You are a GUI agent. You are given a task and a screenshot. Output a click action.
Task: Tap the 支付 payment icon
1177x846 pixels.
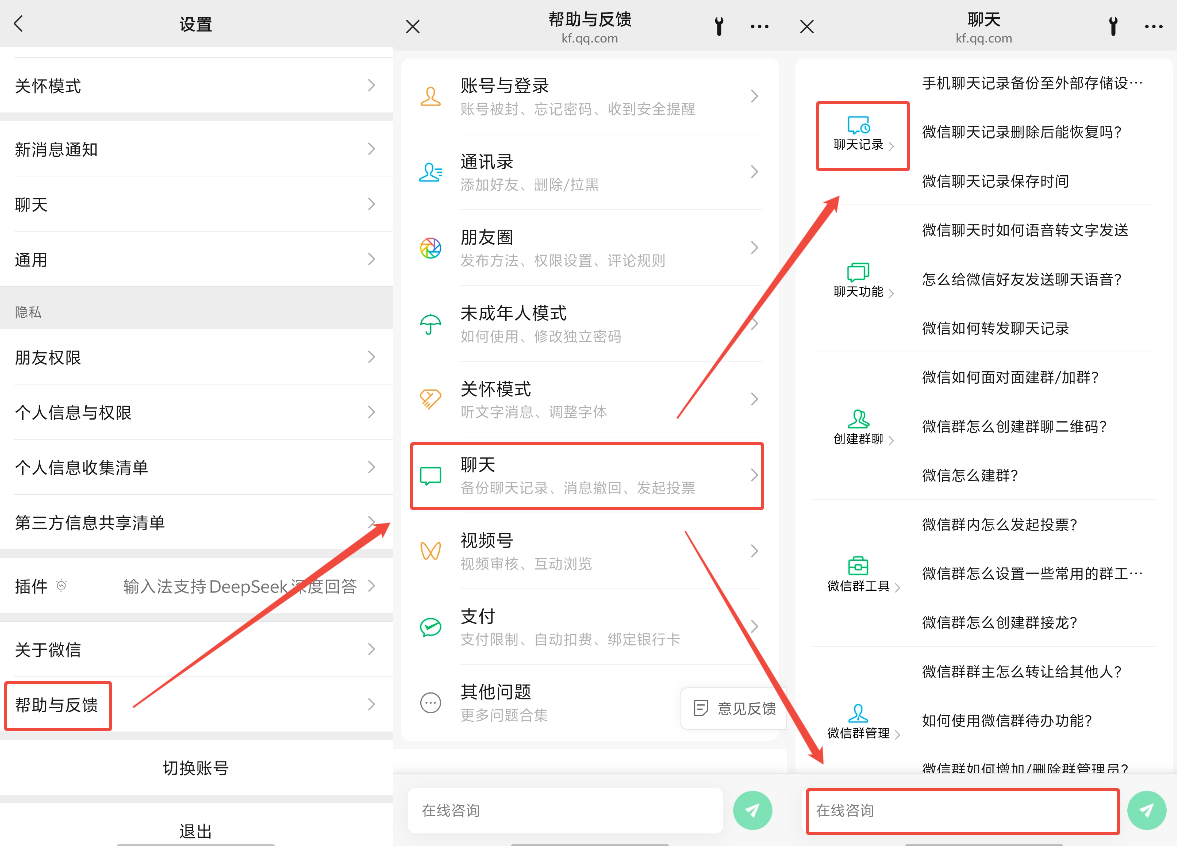click(430, 627)
